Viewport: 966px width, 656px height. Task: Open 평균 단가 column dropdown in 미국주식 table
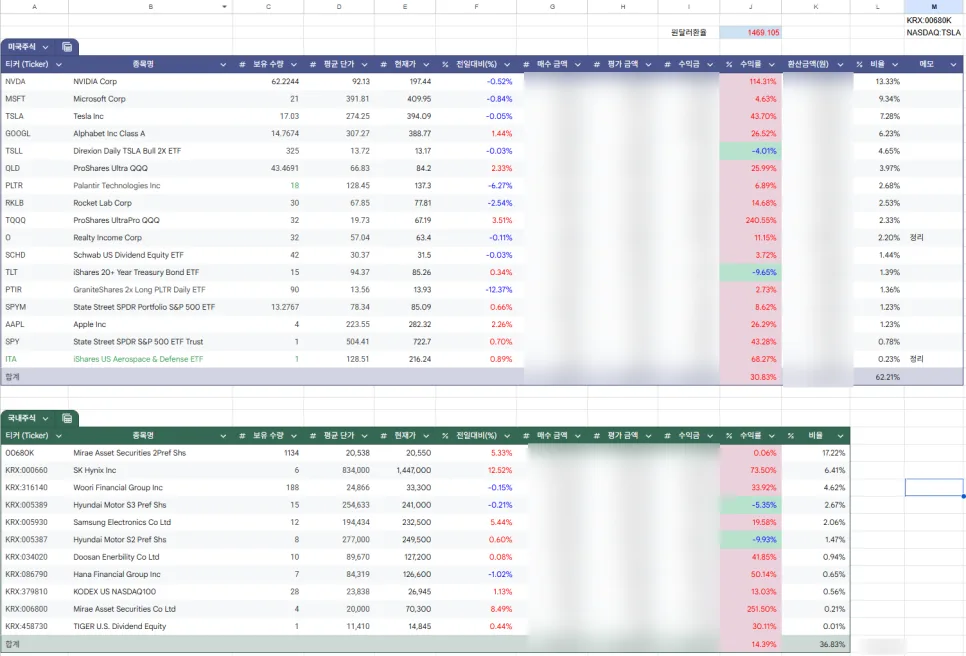pos(365,65)
